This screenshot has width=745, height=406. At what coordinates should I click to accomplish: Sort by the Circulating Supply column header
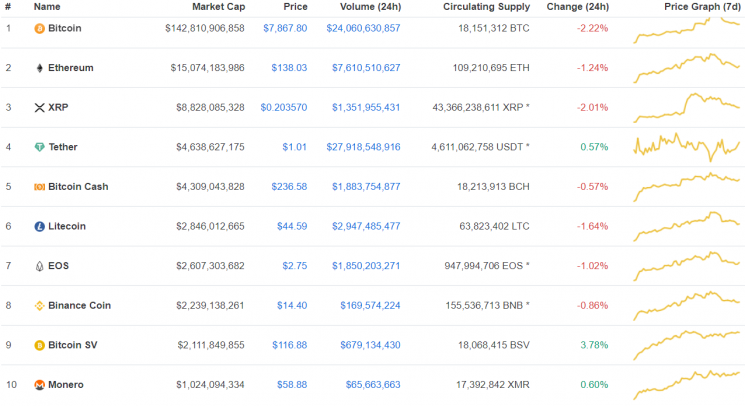(x=487, y=7)
